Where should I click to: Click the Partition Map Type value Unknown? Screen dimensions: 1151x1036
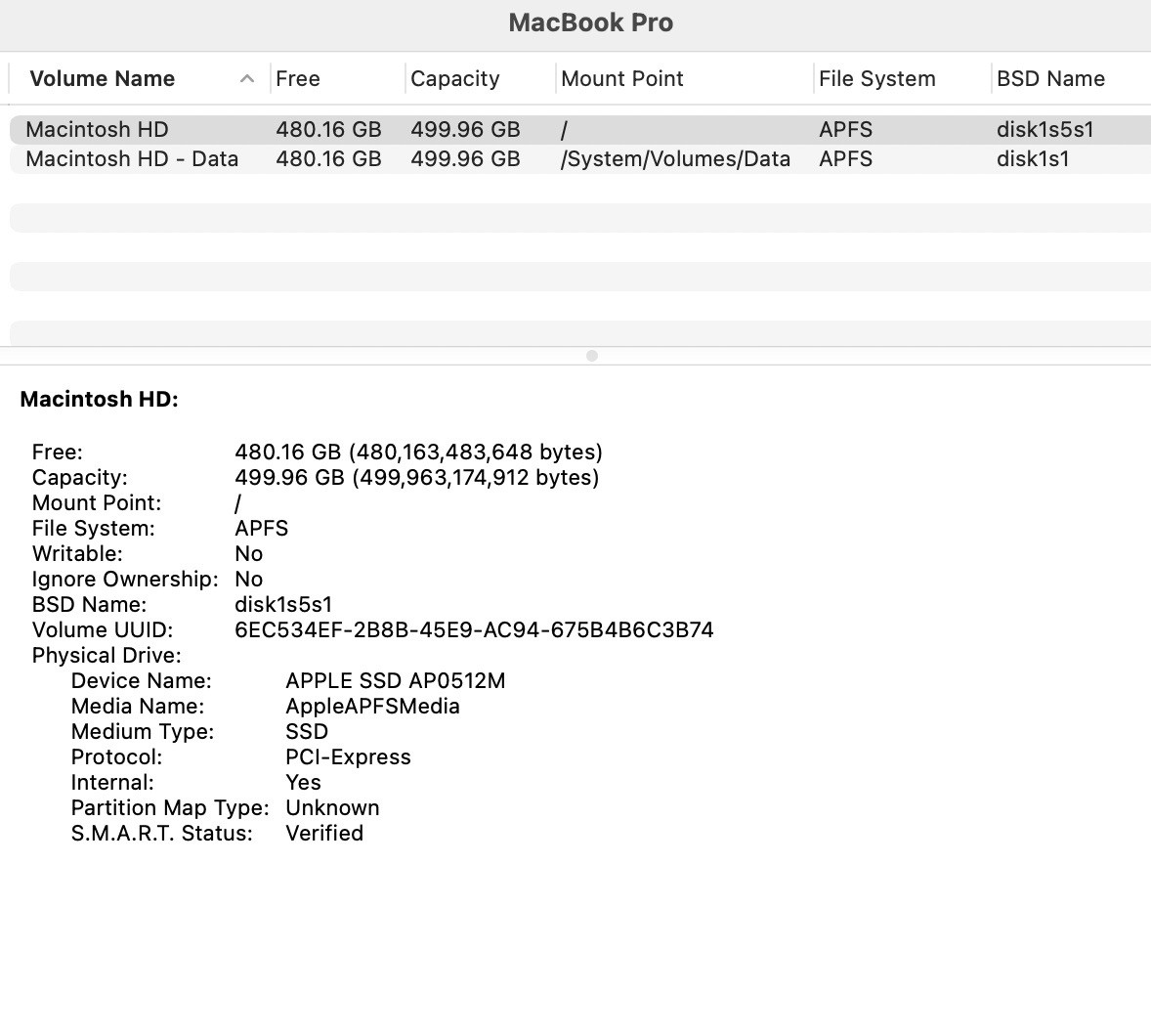click(332, 807)
